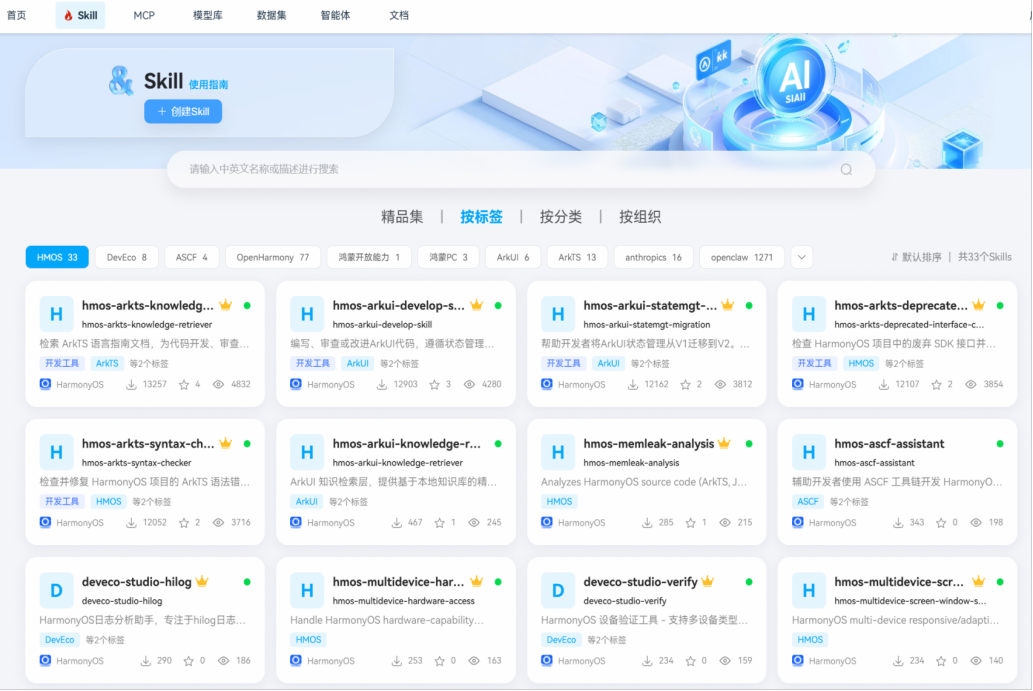The image size is (1033, 691).
Task: Select the anthropics 16 tag filter
Action: pos(654,258)
